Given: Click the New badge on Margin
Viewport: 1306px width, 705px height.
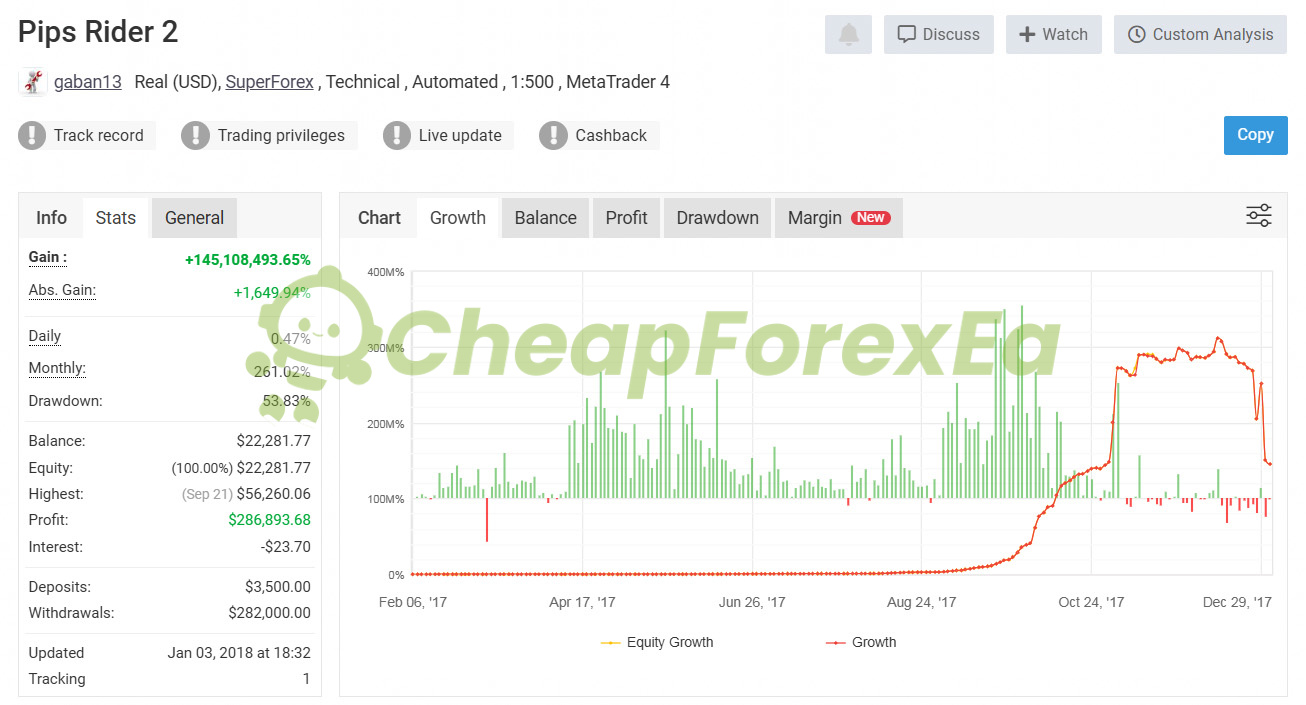Looking at the screenshot, I should click(x=870, y=217).
